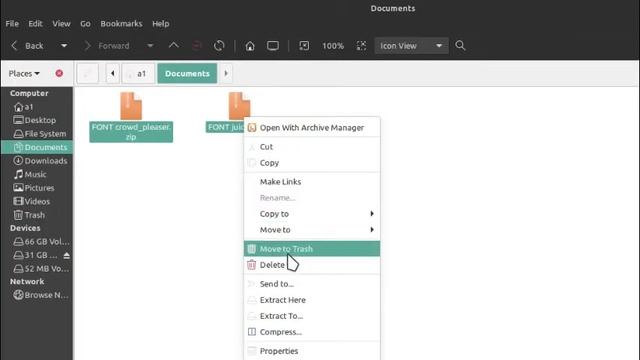The height and width of the screenshot is (360, 640).
Task: Choose Compress... in the context menu
Action: [x=312, y=332]
